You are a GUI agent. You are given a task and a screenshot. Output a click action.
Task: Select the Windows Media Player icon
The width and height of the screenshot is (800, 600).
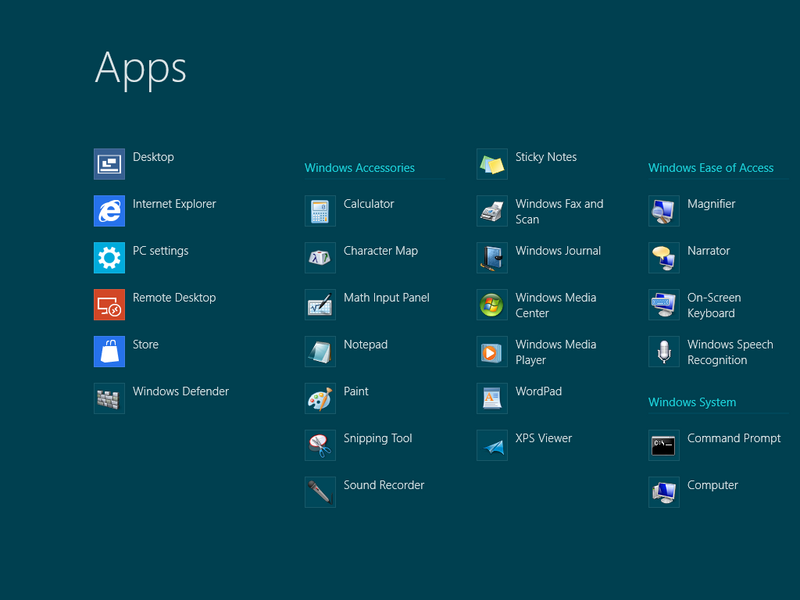[492, 352]
